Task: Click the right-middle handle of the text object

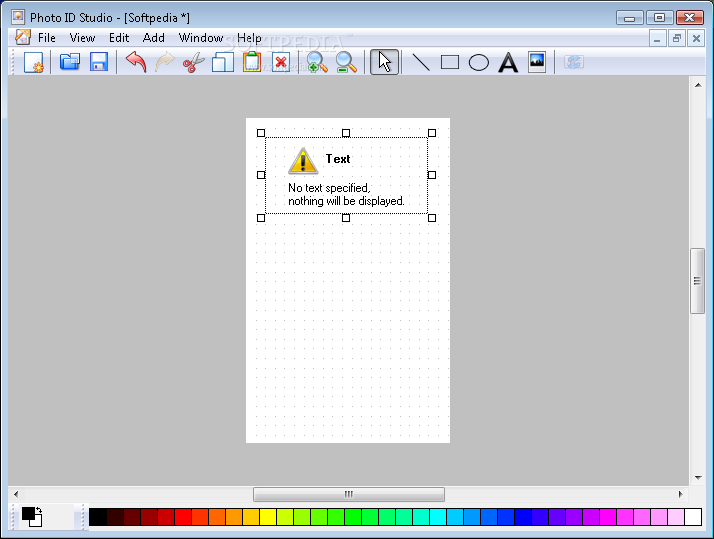Action: [432, 175]
